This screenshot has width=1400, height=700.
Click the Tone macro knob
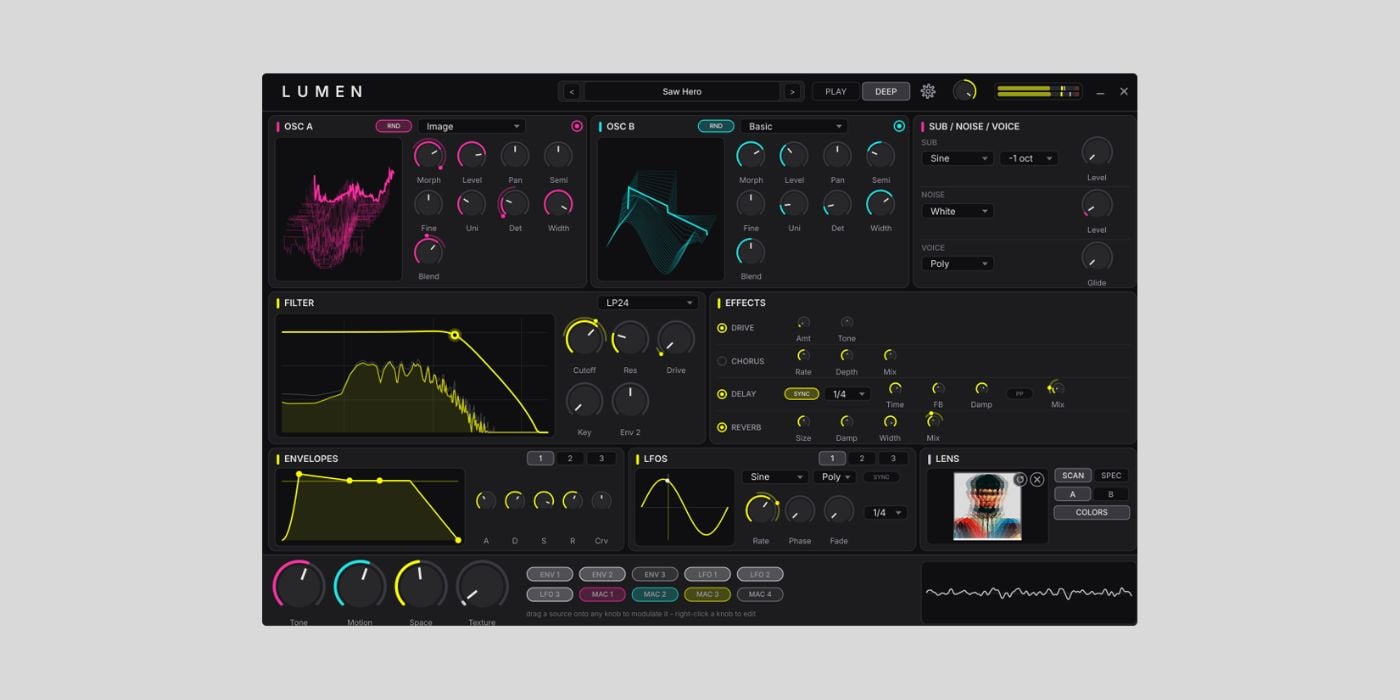point(299,586)
